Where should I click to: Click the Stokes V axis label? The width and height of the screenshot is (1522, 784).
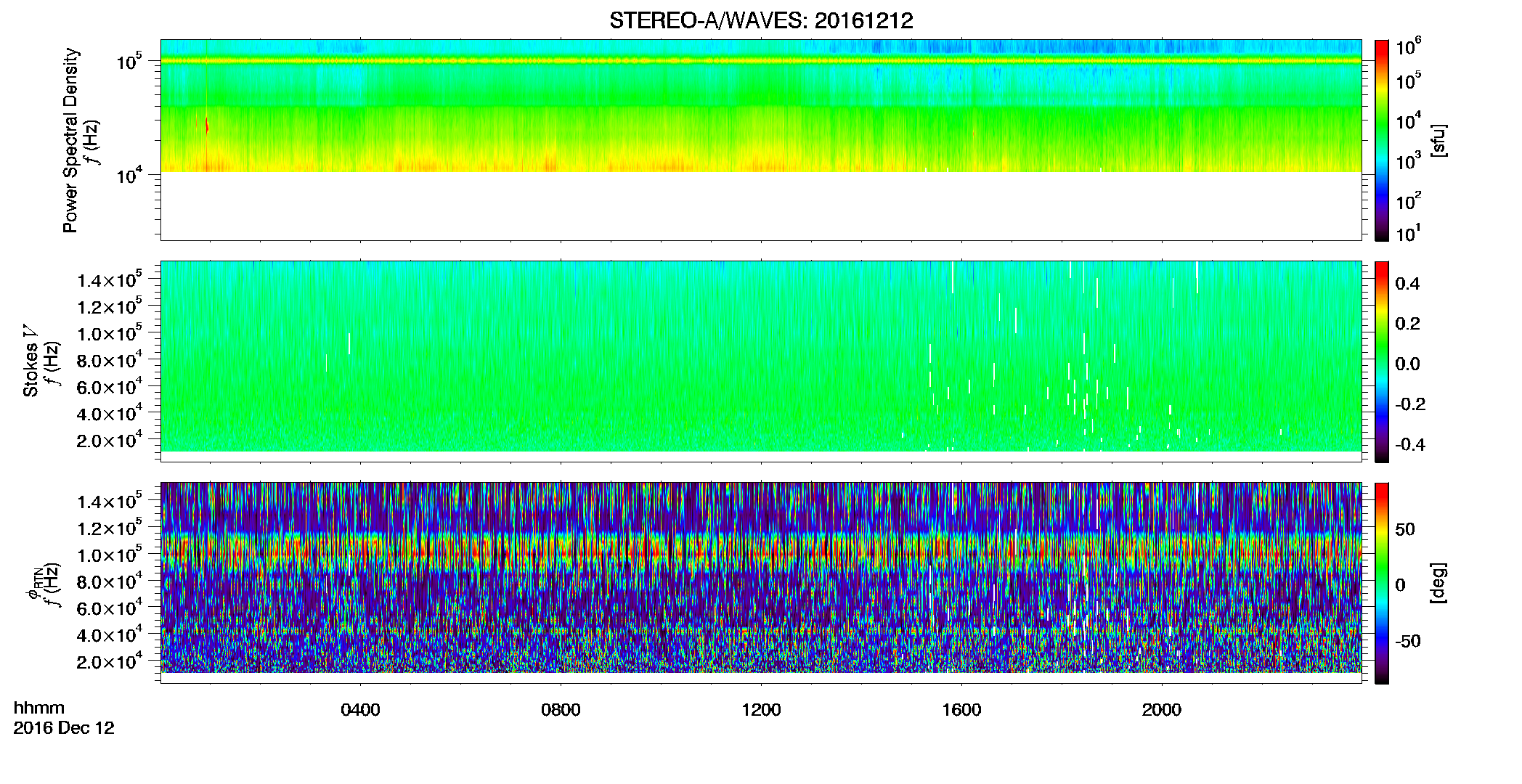30,361
